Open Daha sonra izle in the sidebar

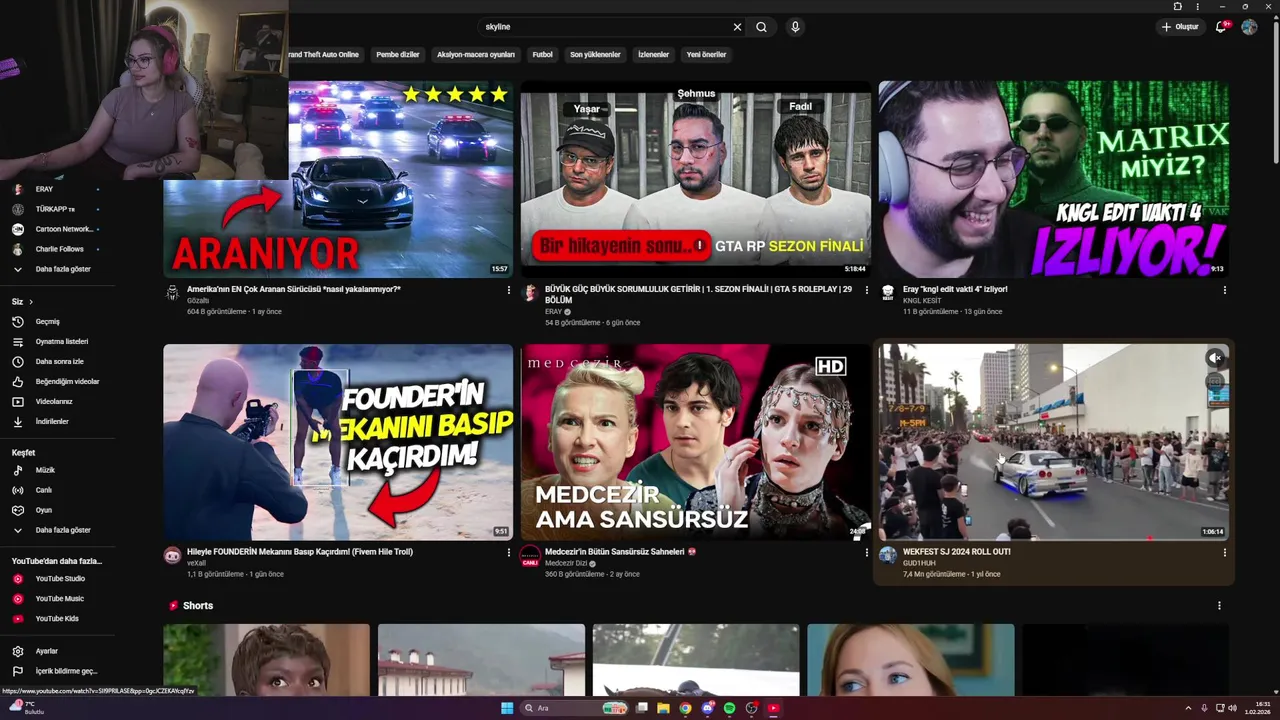(x=57, y=362)
